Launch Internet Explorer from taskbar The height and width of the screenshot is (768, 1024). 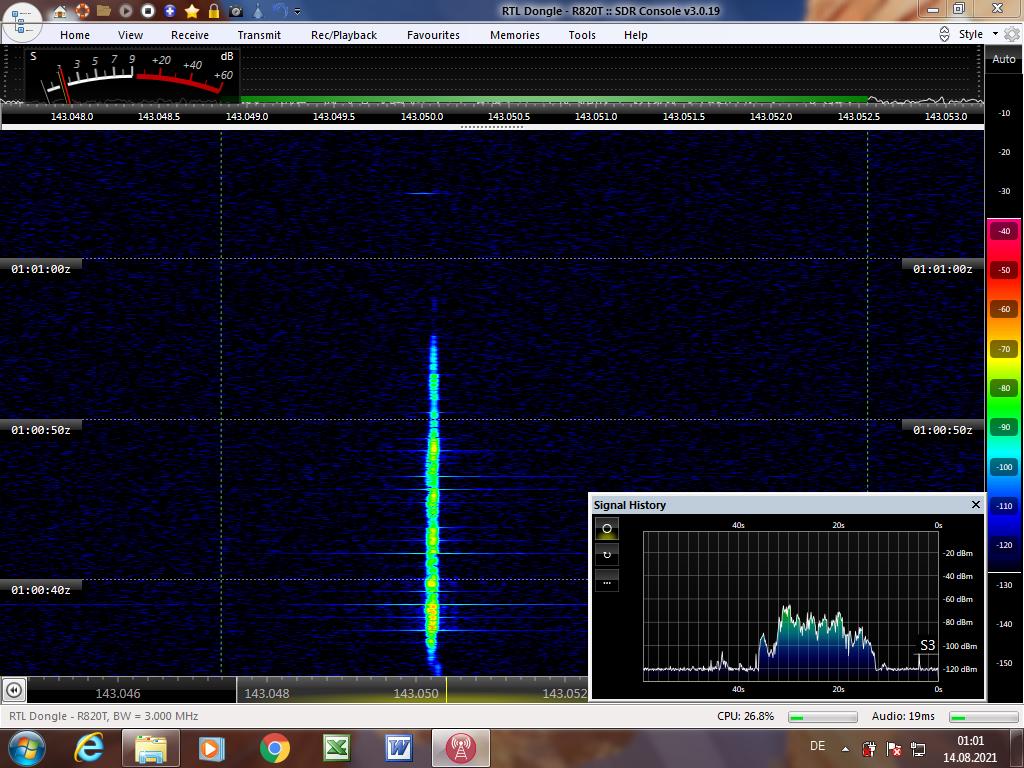[89, 748]
